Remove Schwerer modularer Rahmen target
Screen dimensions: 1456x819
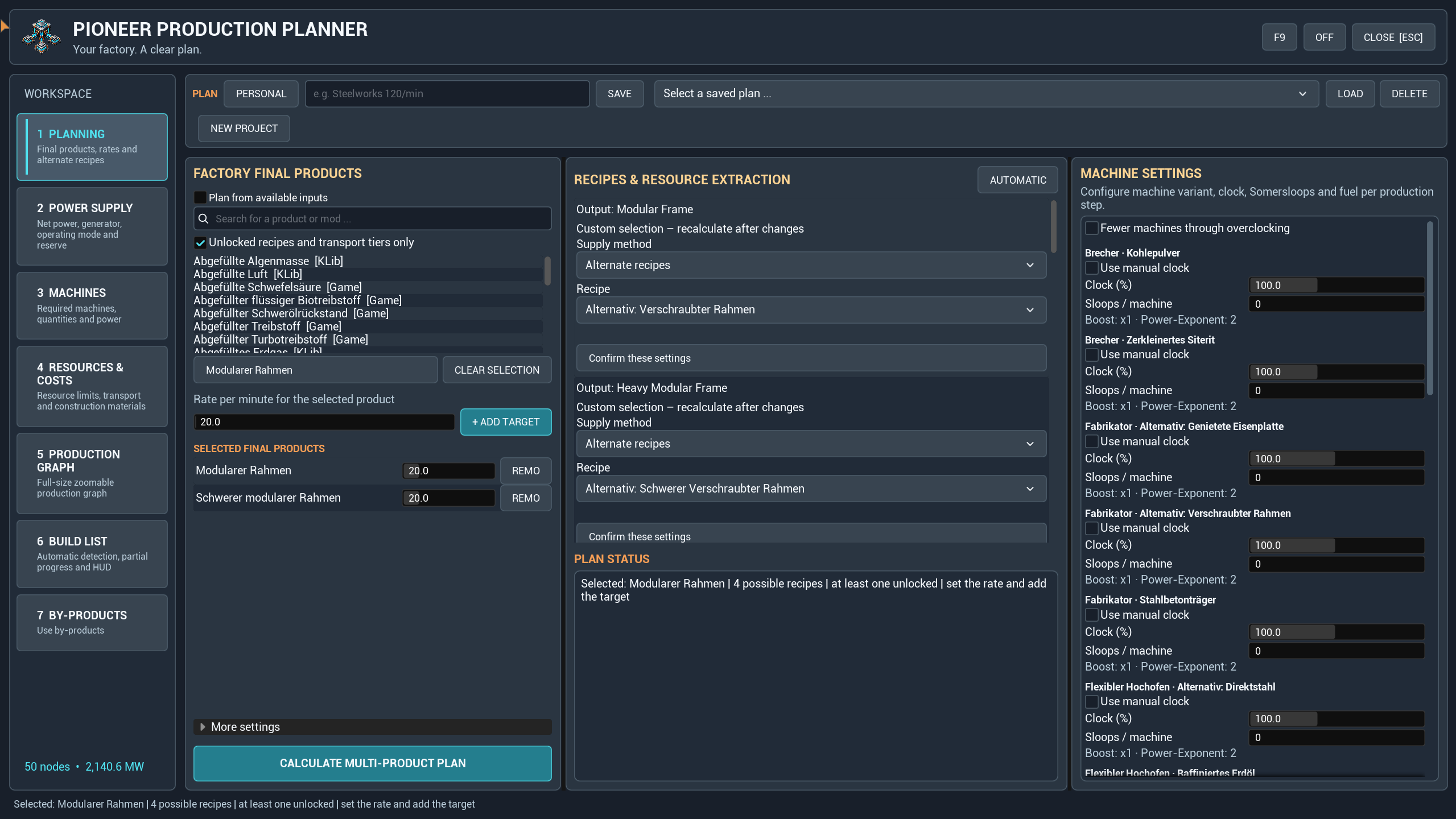(x=526, y=498)
